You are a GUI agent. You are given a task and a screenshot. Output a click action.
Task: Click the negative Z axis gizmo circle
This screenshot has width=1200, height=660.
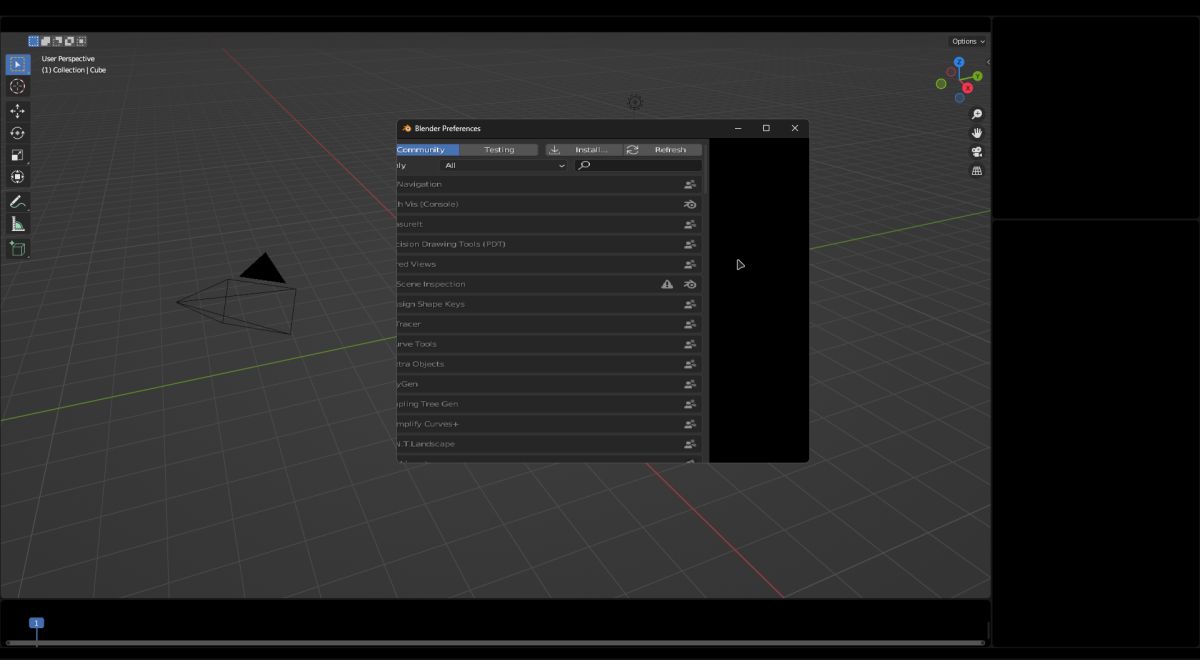coord(959,98)
